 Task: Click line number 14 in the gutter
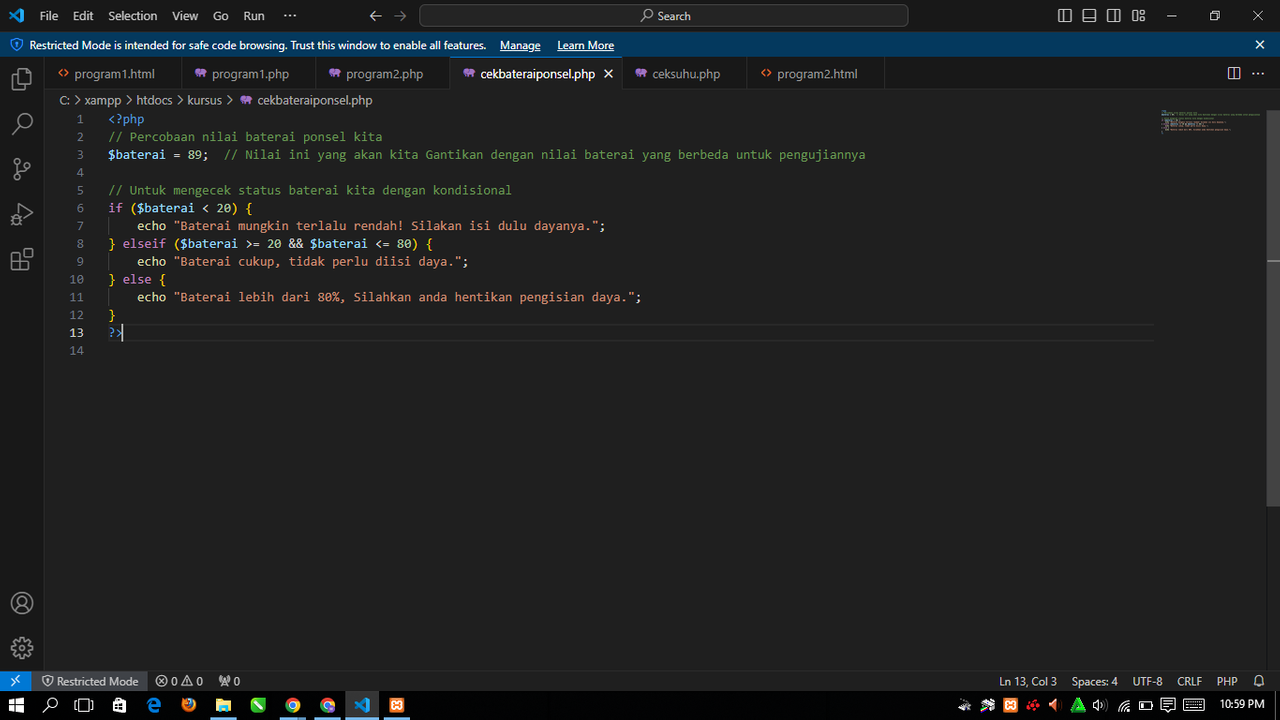pyautogui.click(x=77, y=351)
